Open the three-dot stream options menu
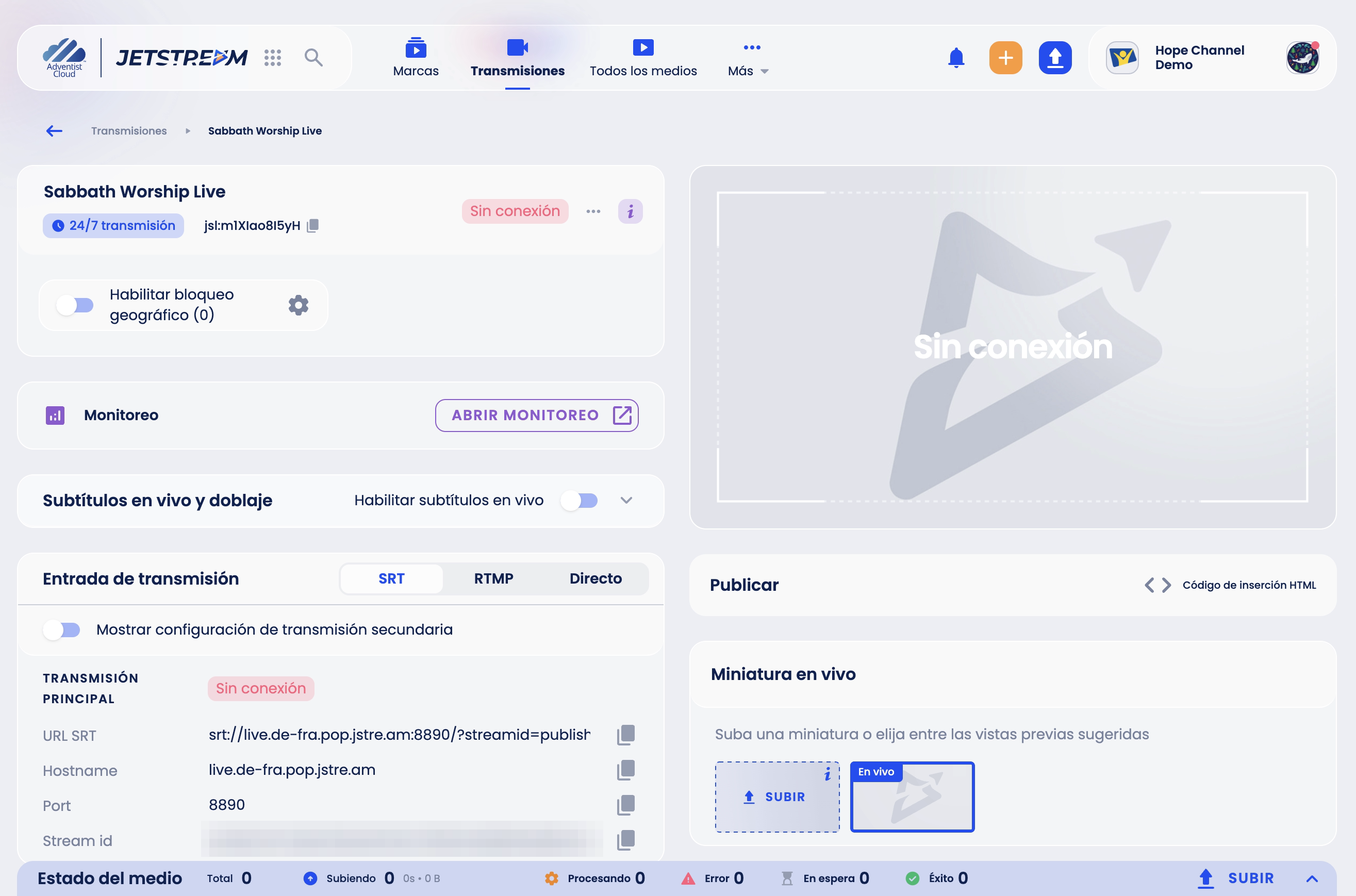 click(593, 211)
